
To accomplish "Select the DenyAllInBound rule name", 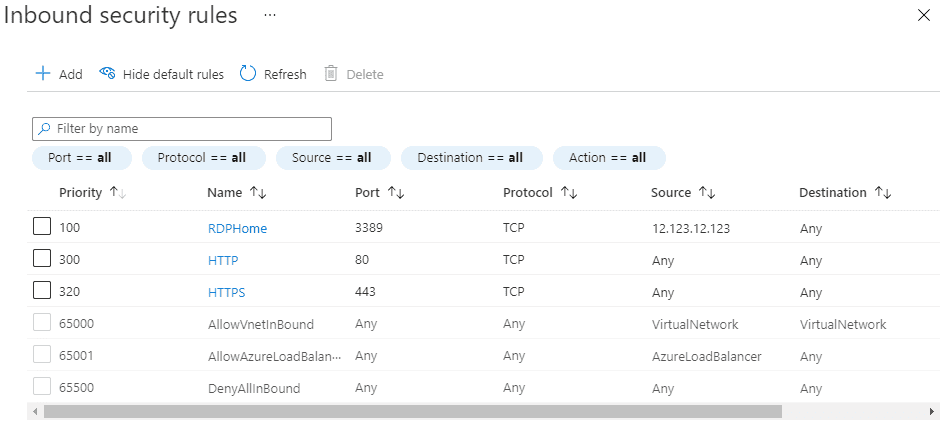I will pos(253,388).
